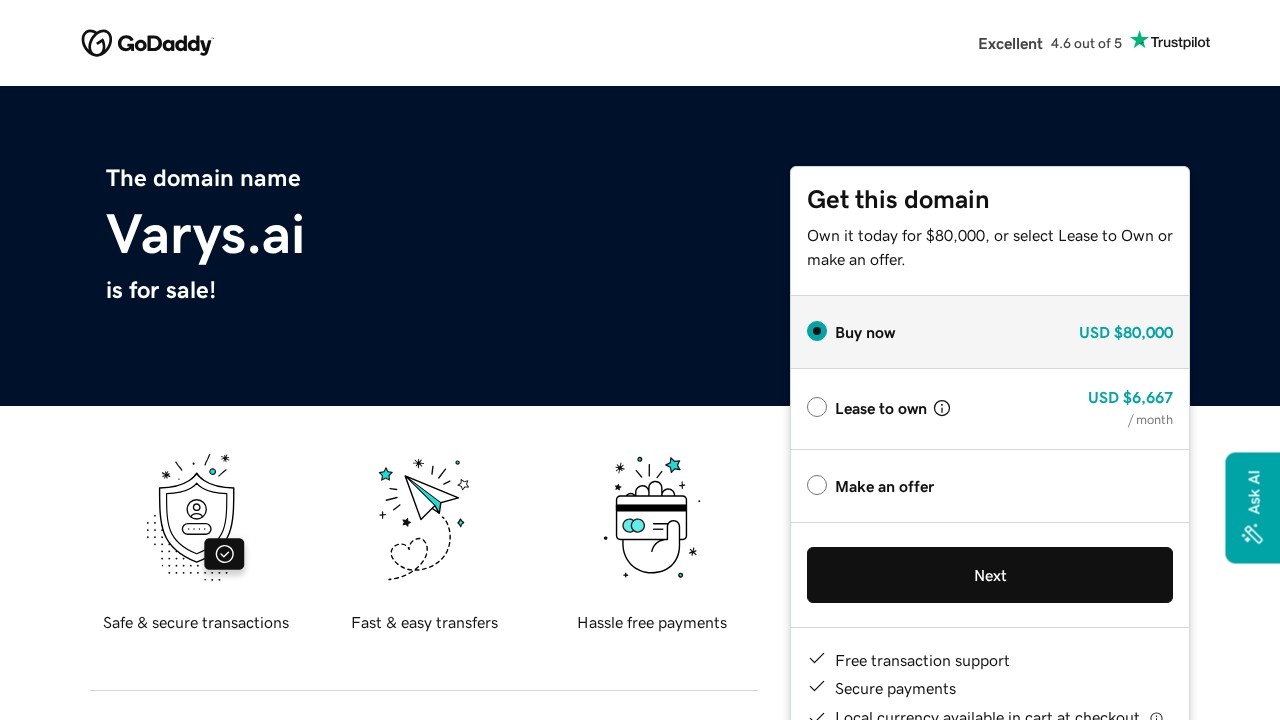Click the Varys.ai domain heading
The height and width of the screenshot is (720, 1280).
pyautogui.click(x=205, y=235)
